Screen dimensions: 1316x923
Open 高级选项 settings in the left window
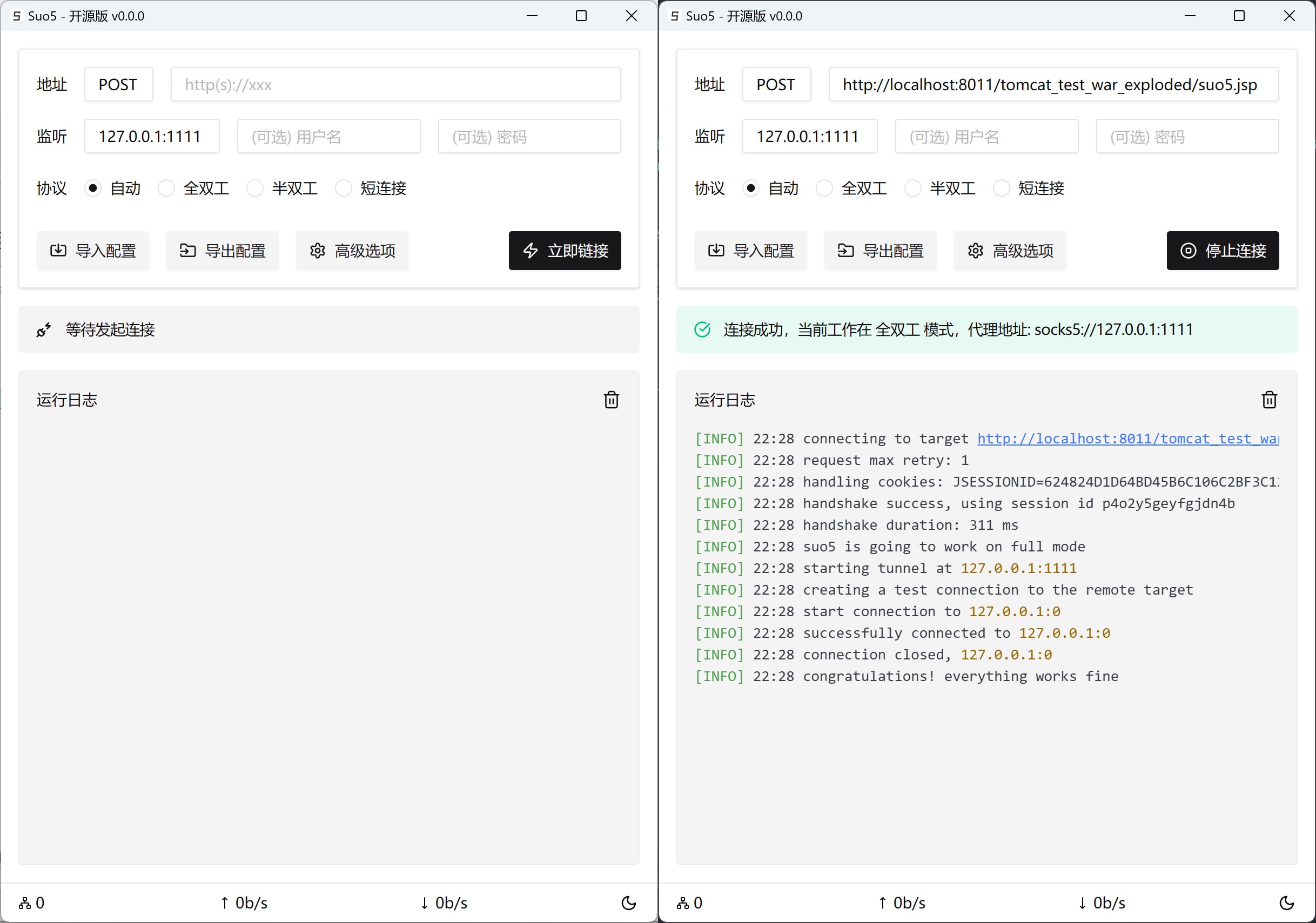(x=352, y=251)
